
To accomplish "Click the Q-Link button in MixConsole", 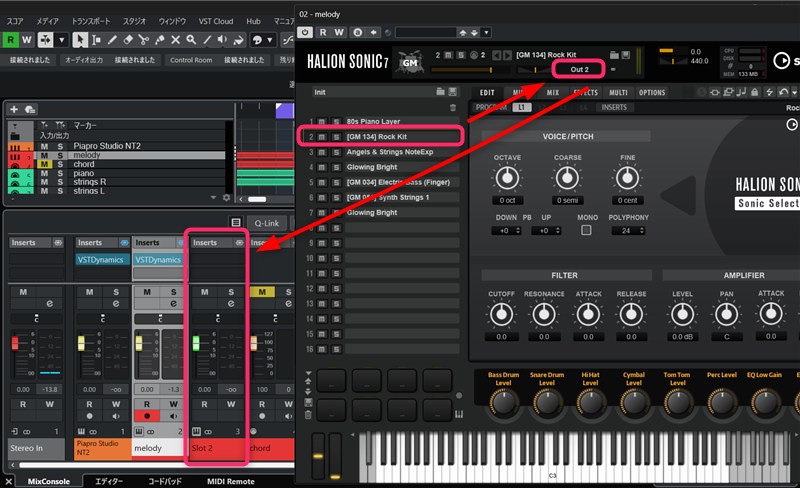I will click(x=267, y=223).
